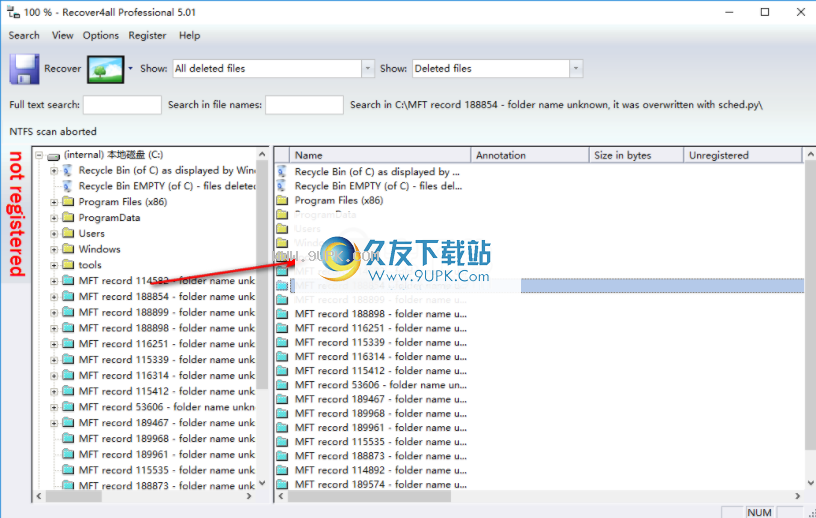Click folder icon of MFT record 115339 in list
The height and width of the screenshot is (518, 816).
282,342
